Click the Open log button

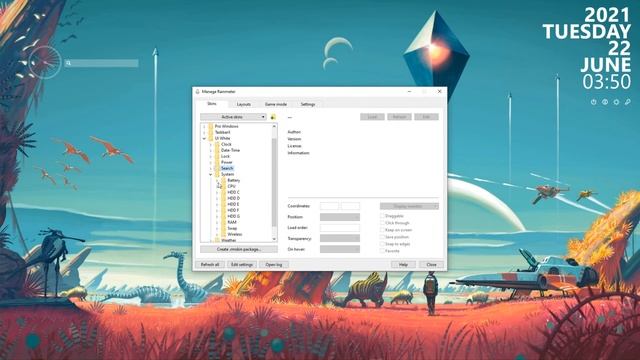[x=274, y=264]
